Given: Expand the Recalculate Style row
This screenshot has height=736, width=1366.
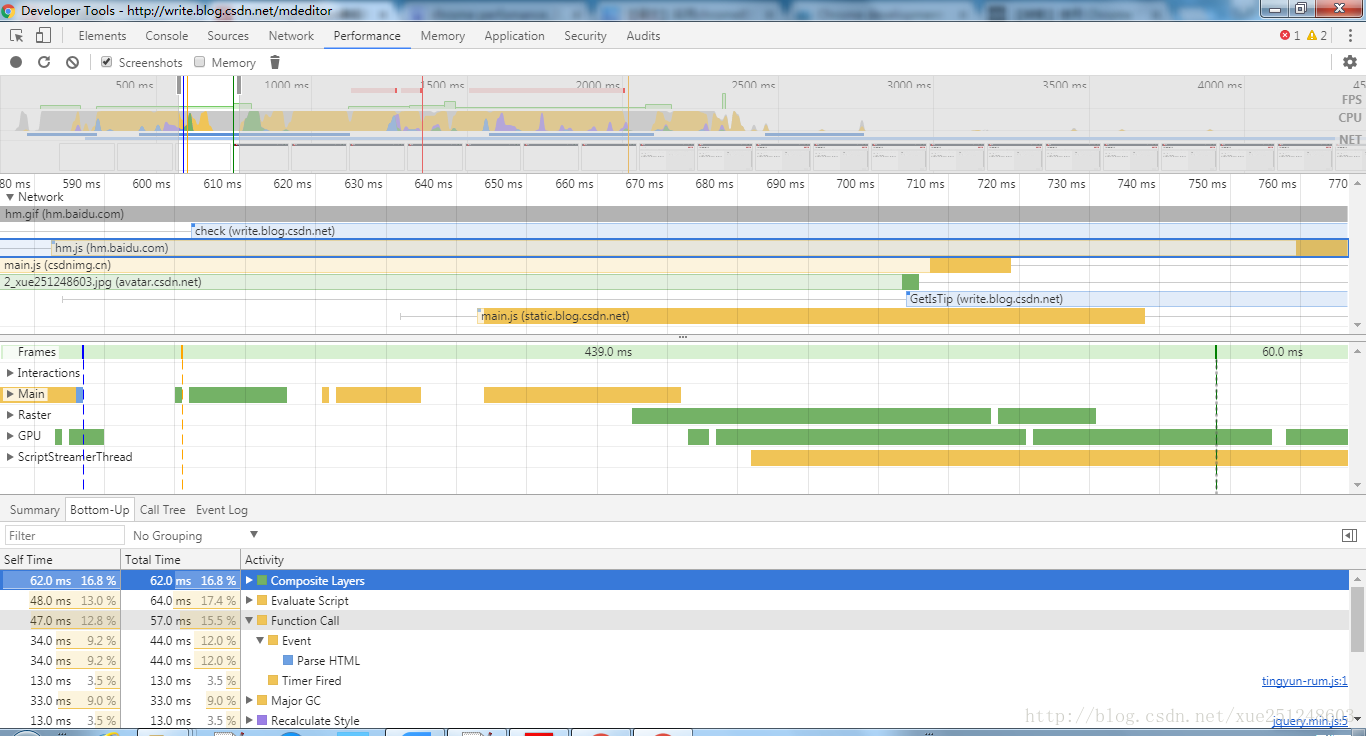Looking at the screenshot, I should [x=250, y=721].
